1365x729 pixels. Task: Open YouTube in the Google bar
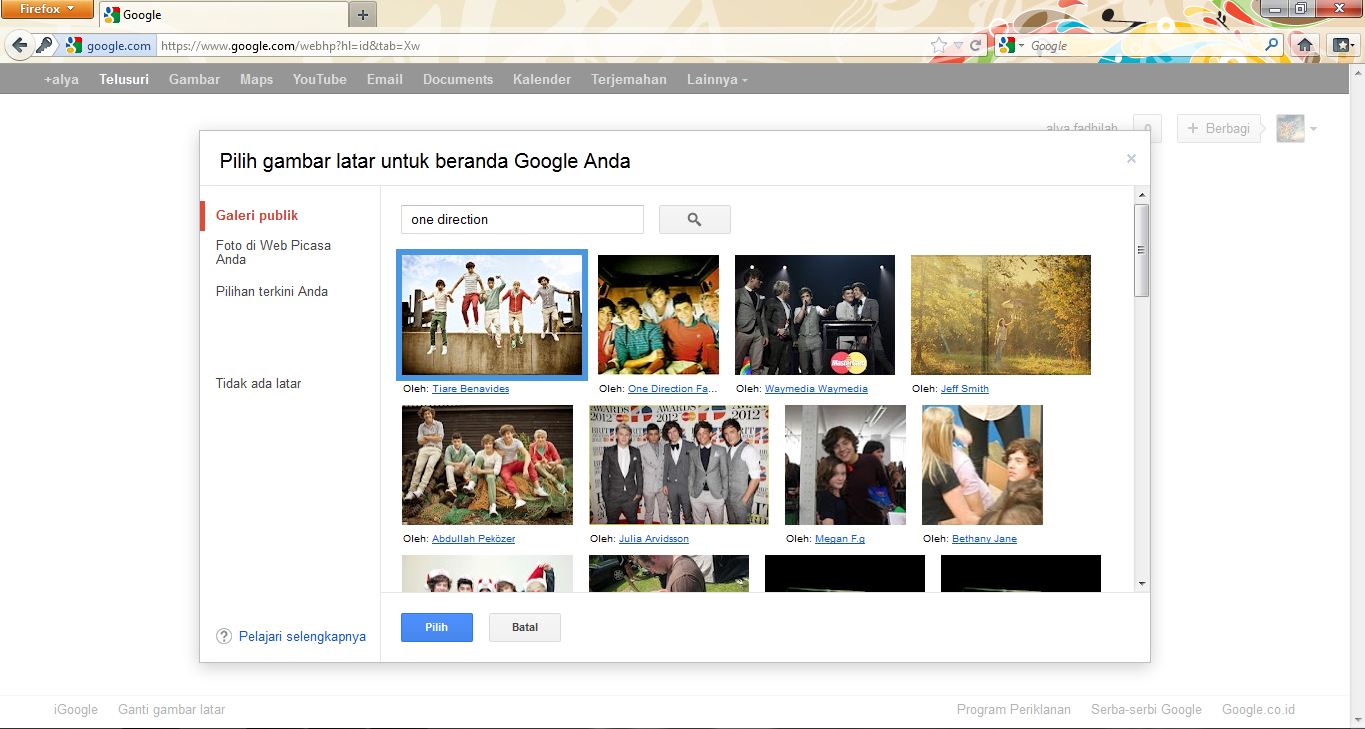[x=319, y=79]
